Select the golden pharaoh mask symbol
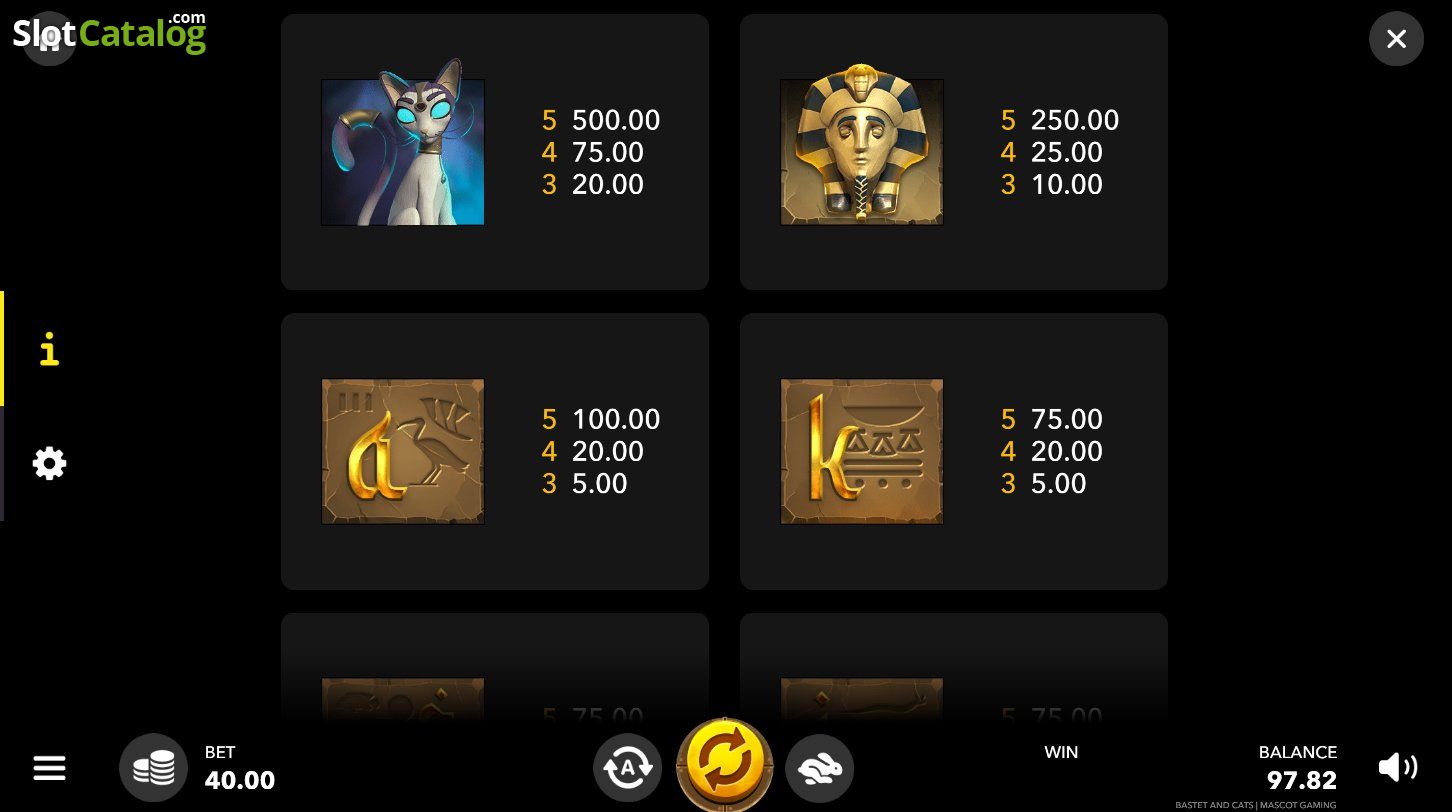This screenshot has height=812, width=1452. pos(861,152)
